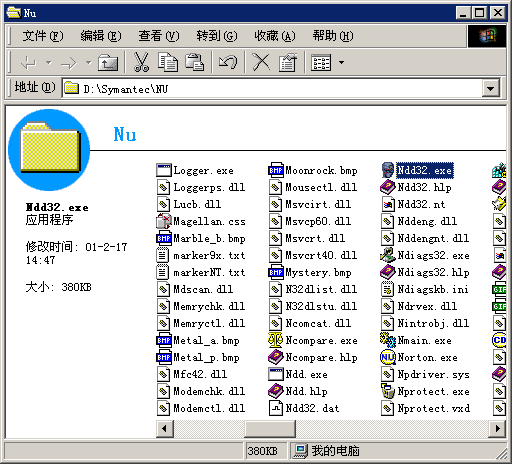Open Properties toolbar icon
The height and width of the screenshot is (464, 512).
(287, 62)
